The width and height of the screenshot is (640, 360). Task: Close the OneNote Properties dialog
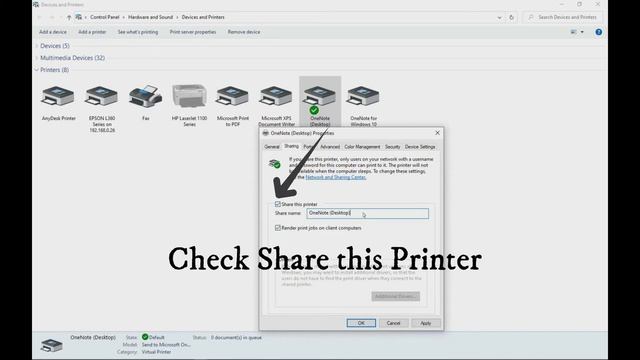click(437, 133)
